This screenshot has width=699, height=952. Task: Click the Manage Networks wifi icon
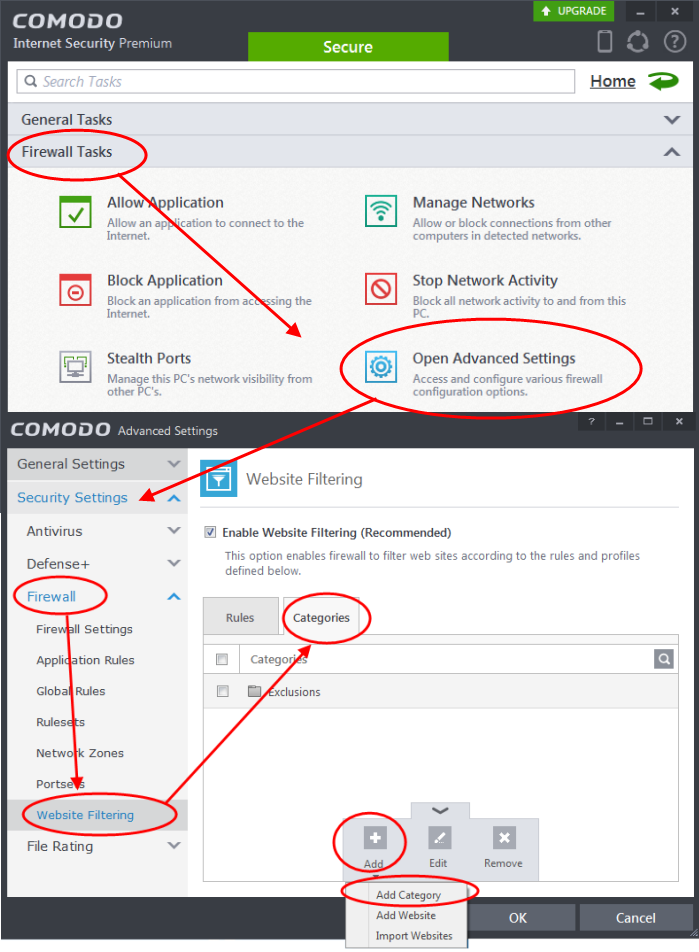click(381, 212)
